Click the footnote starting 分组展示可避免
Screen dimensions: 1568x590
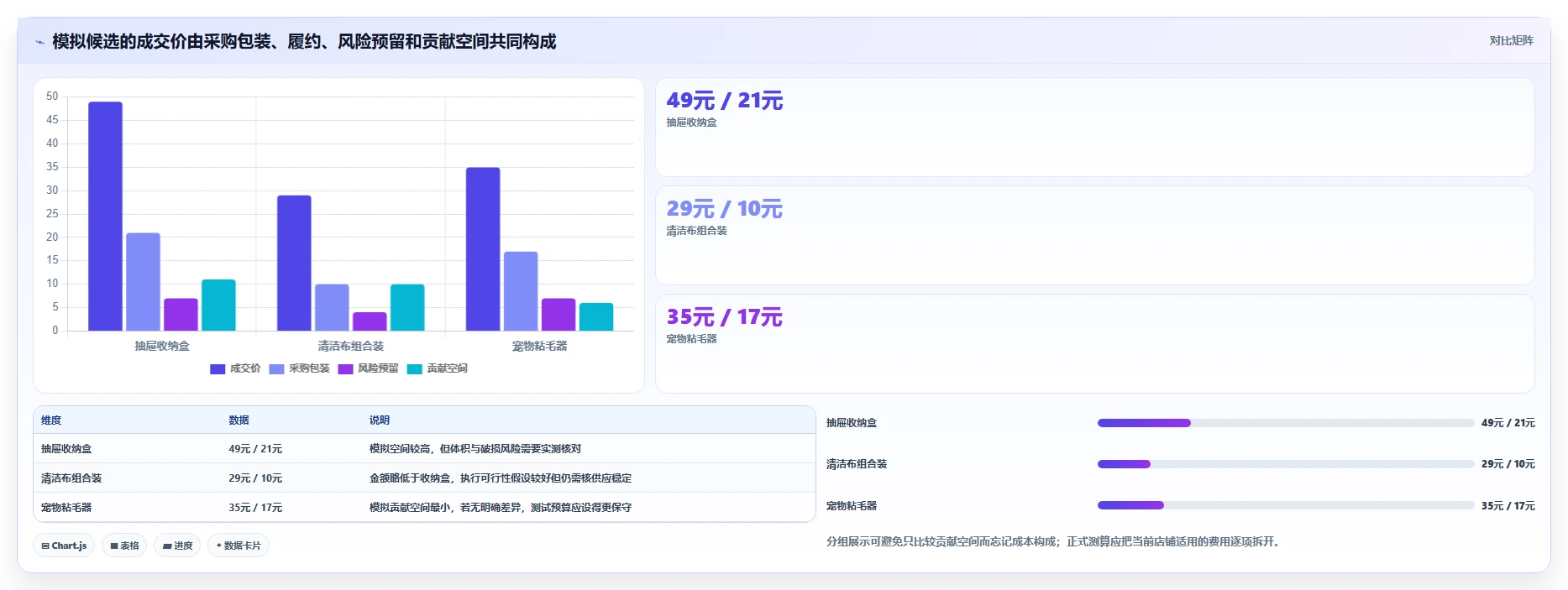click(x=1055, y=542)
